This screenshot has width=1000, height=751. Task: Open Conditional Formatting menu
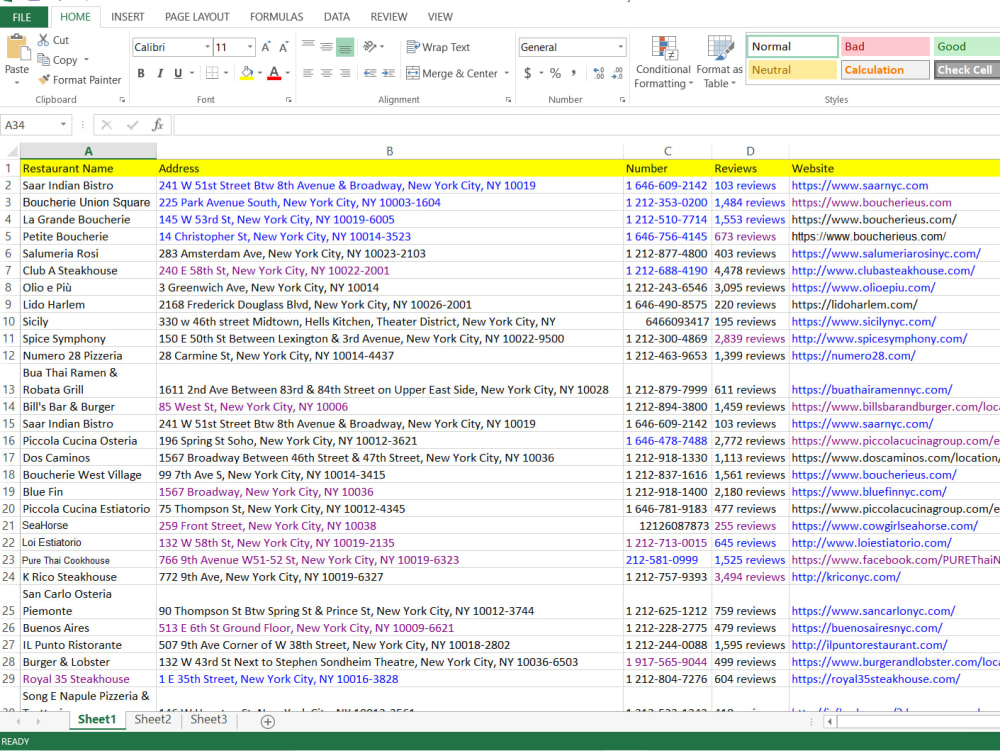coord(663,62)
